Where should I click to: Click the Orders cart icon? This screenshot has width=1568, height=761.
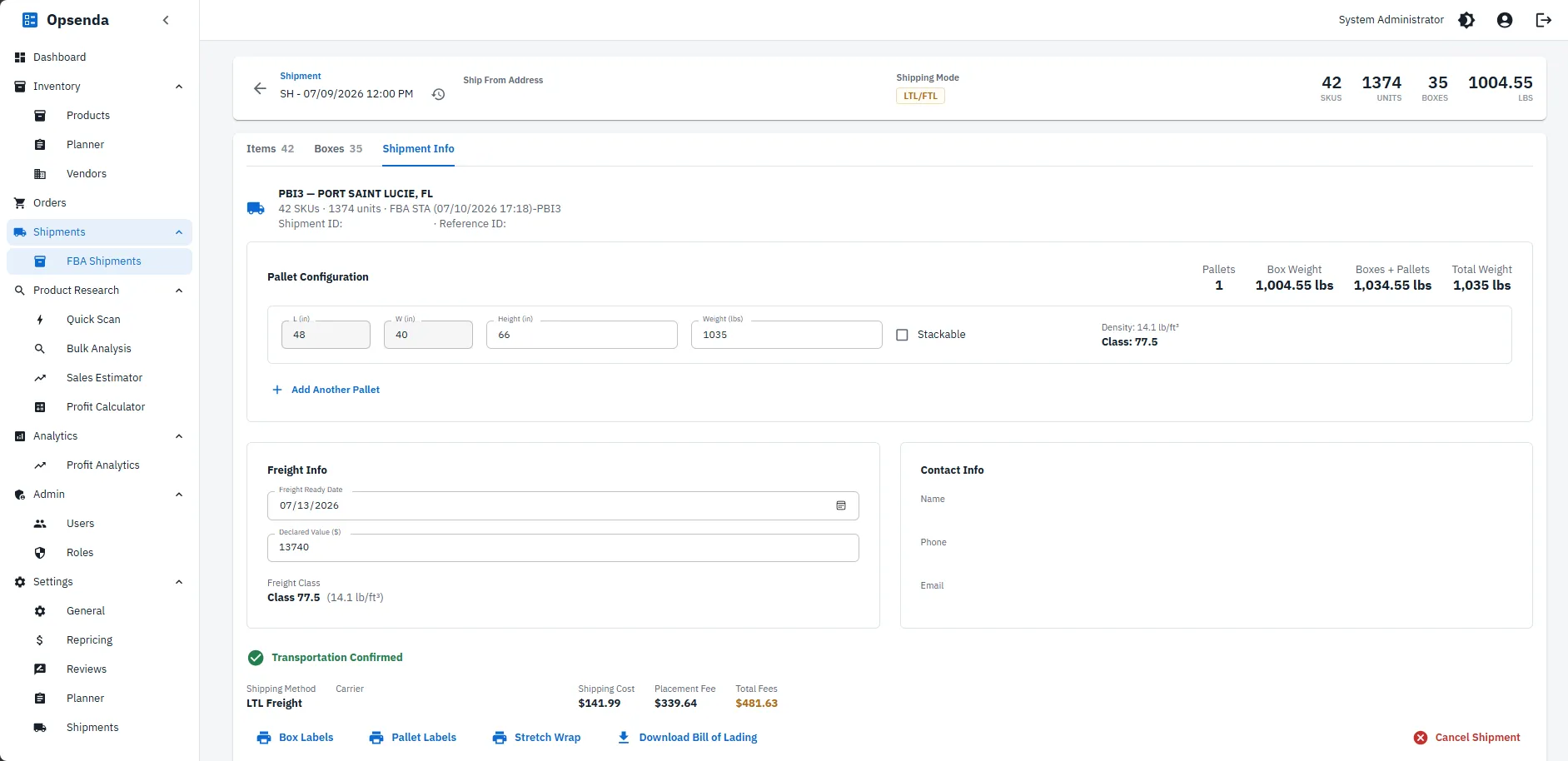pos(20,203)
